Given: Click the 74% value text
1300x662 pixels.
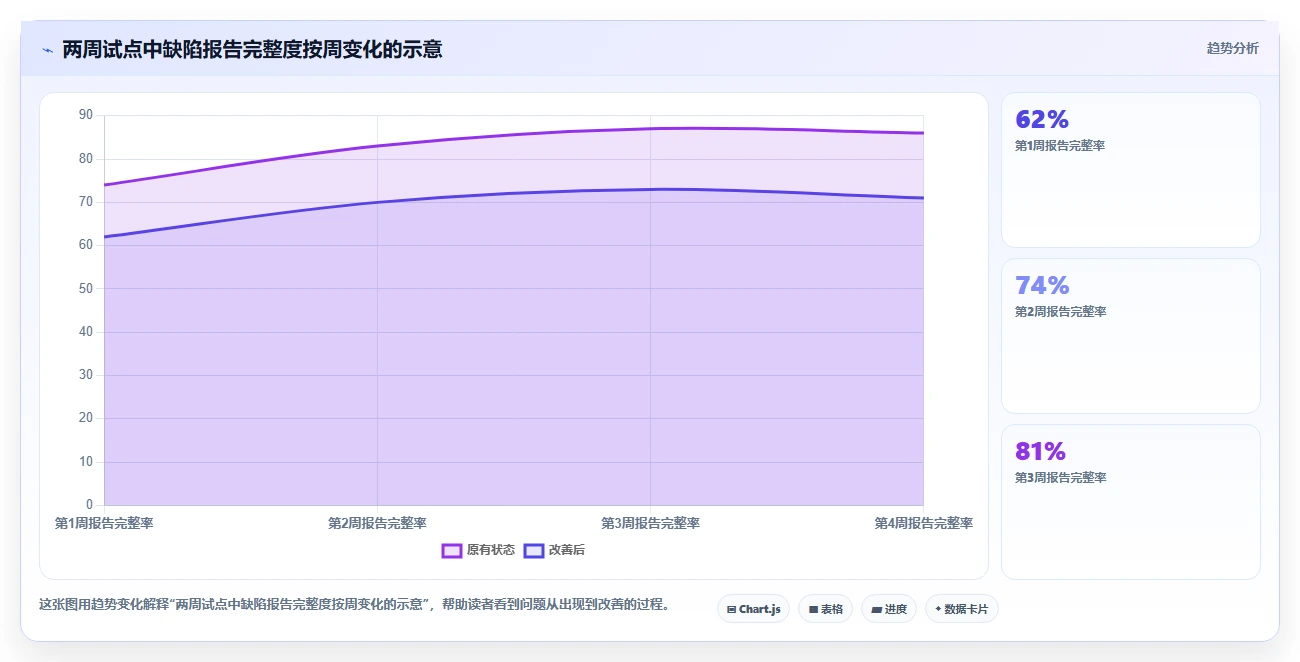Looking at the screenshot, I should 1042,285.
